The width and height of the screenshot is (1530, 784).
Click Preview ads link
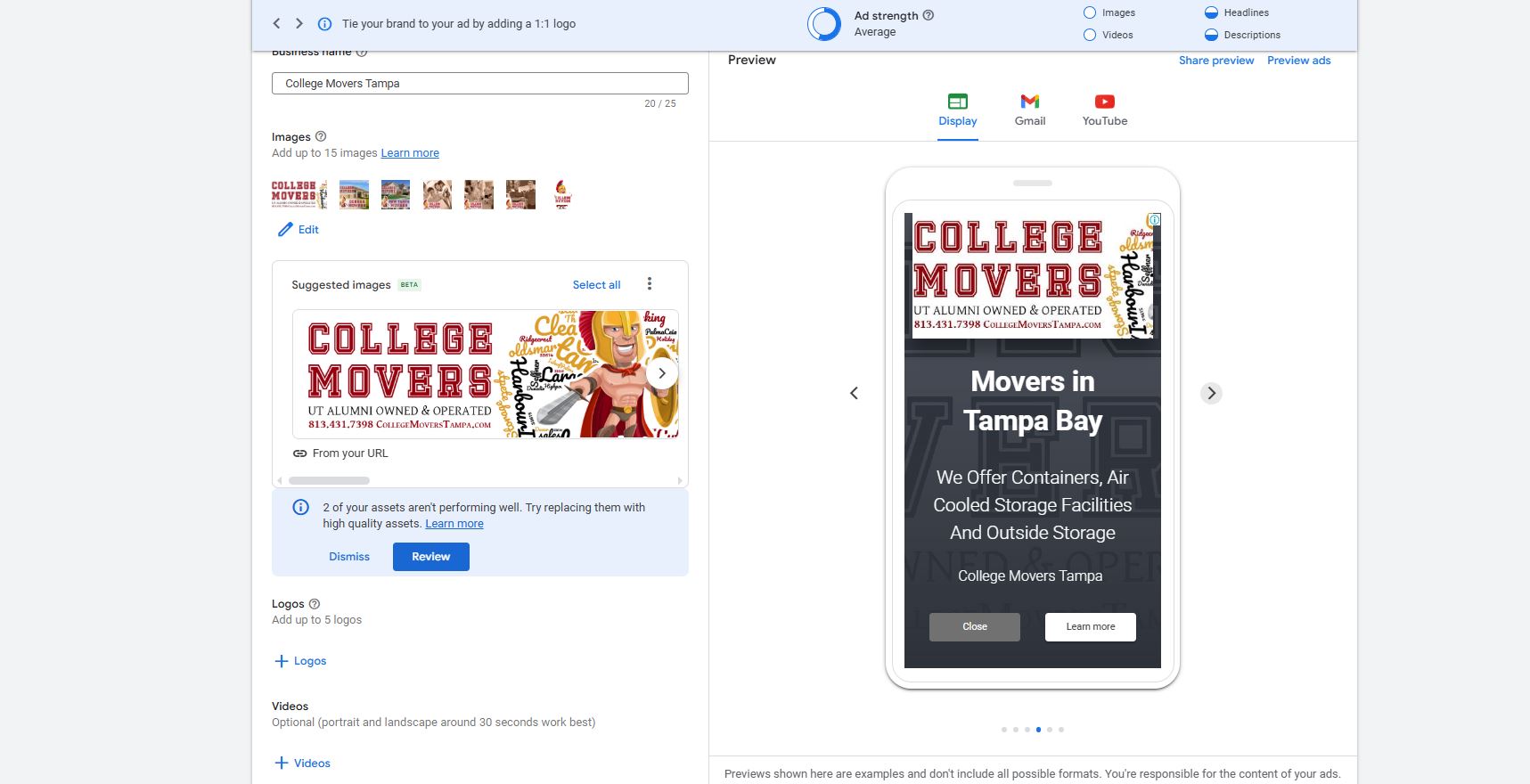(1299, 61)
